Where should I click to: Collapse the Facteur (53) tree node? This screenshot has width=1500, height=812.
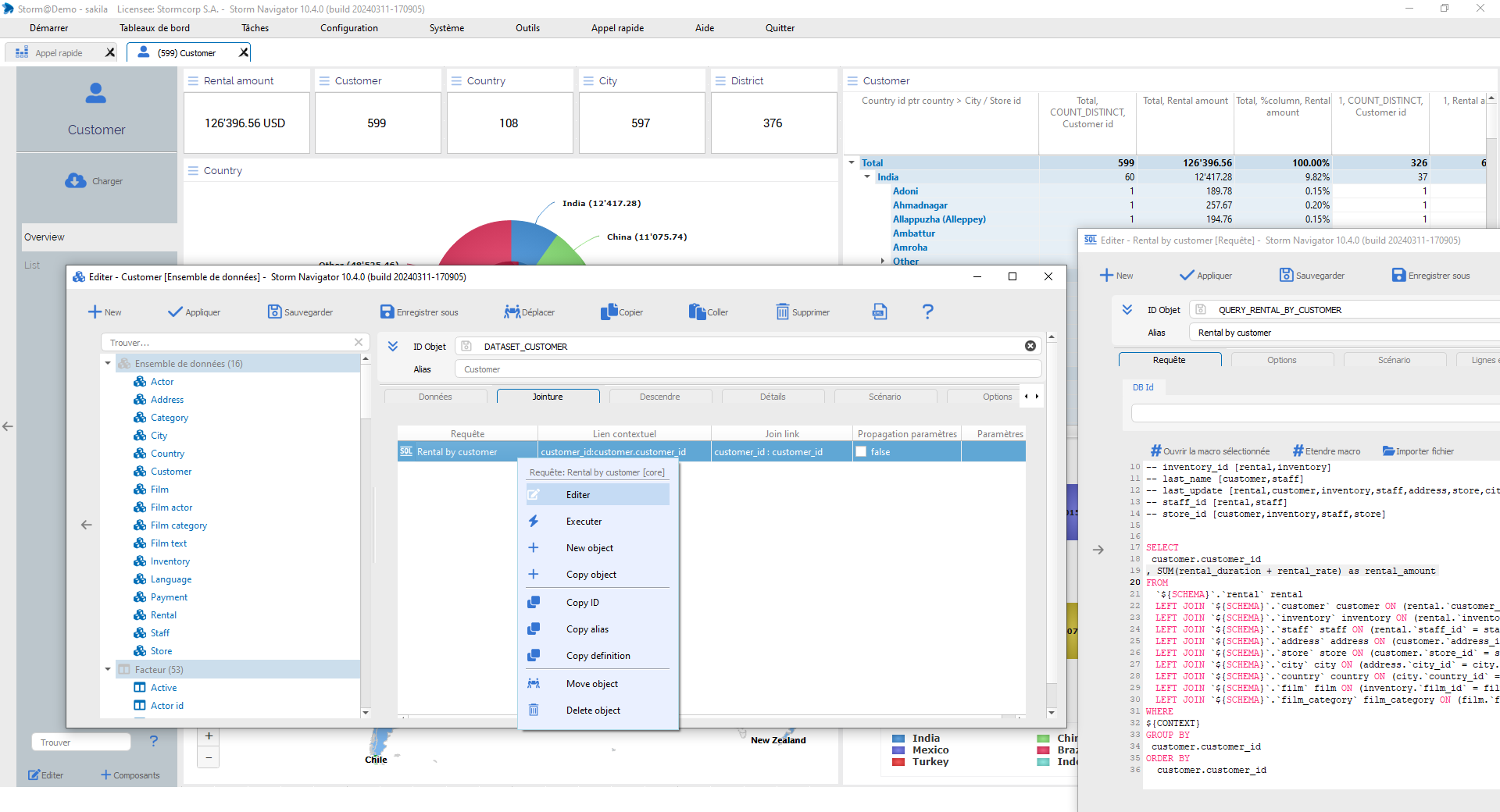108,669
